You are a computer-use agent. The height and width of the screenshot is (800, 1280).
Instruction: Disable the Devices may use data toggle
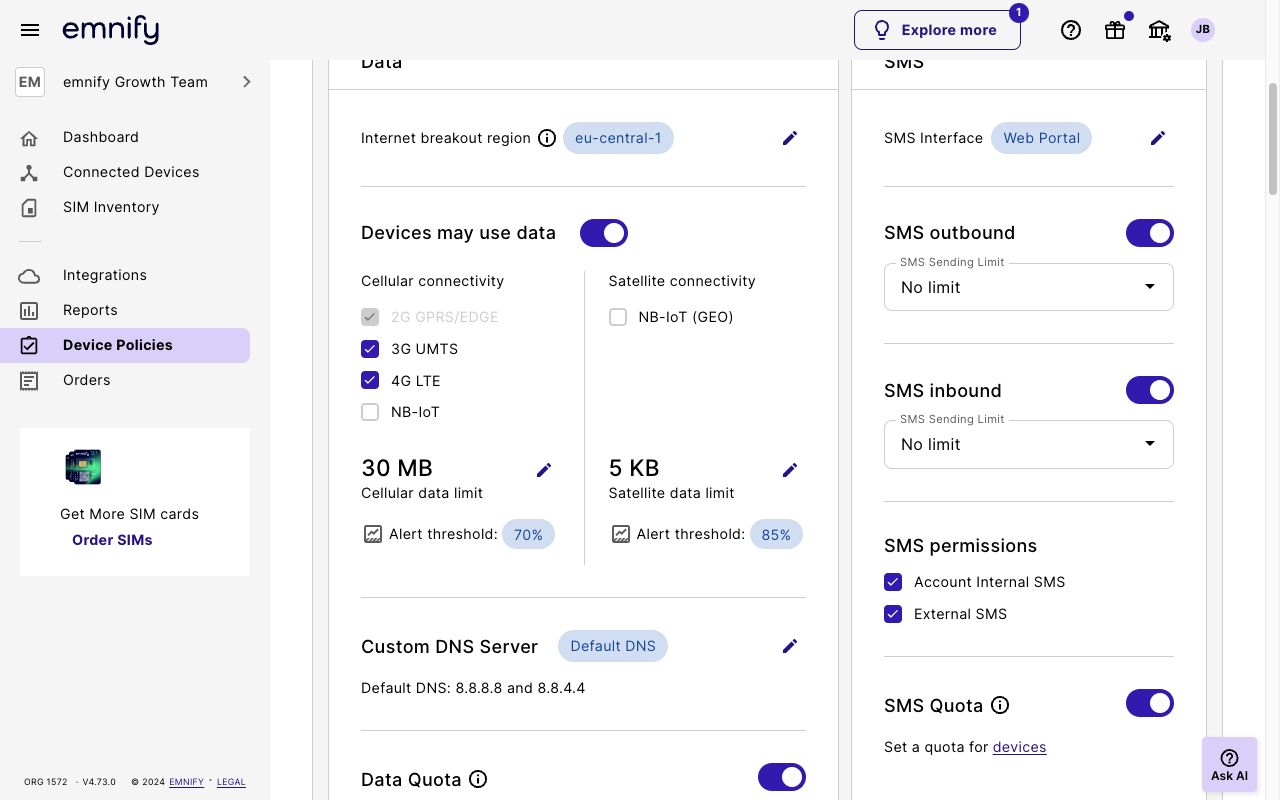coord(604,233)
